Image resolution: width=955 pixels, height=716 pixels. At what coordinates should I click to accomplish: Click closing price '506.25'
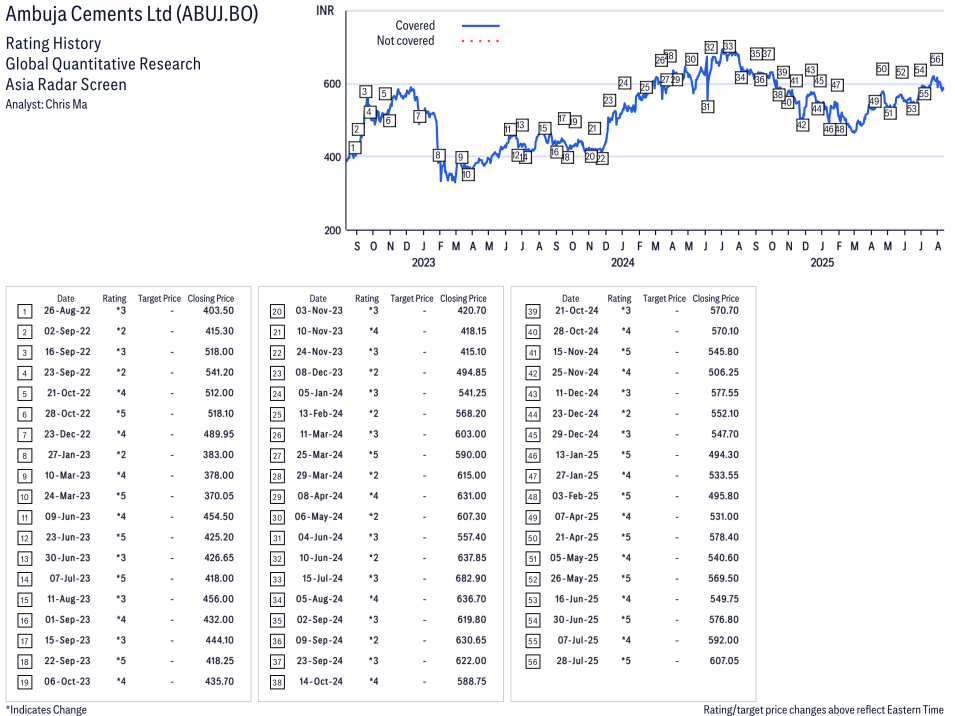click(724, 373)
